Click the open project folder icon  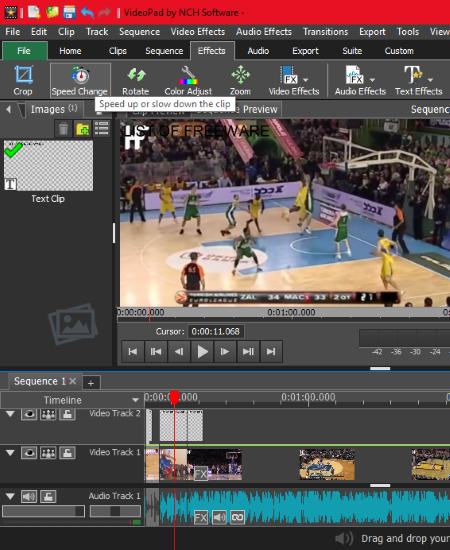pyautogui.click(x=52, y=12)
